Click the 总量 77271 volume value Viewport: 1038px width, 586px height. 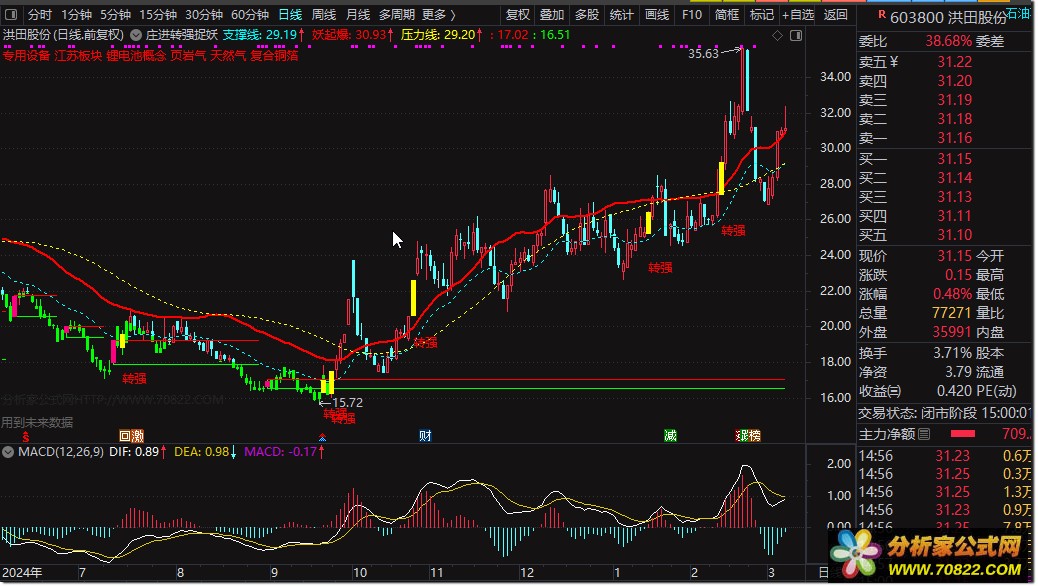pos(951,313)
